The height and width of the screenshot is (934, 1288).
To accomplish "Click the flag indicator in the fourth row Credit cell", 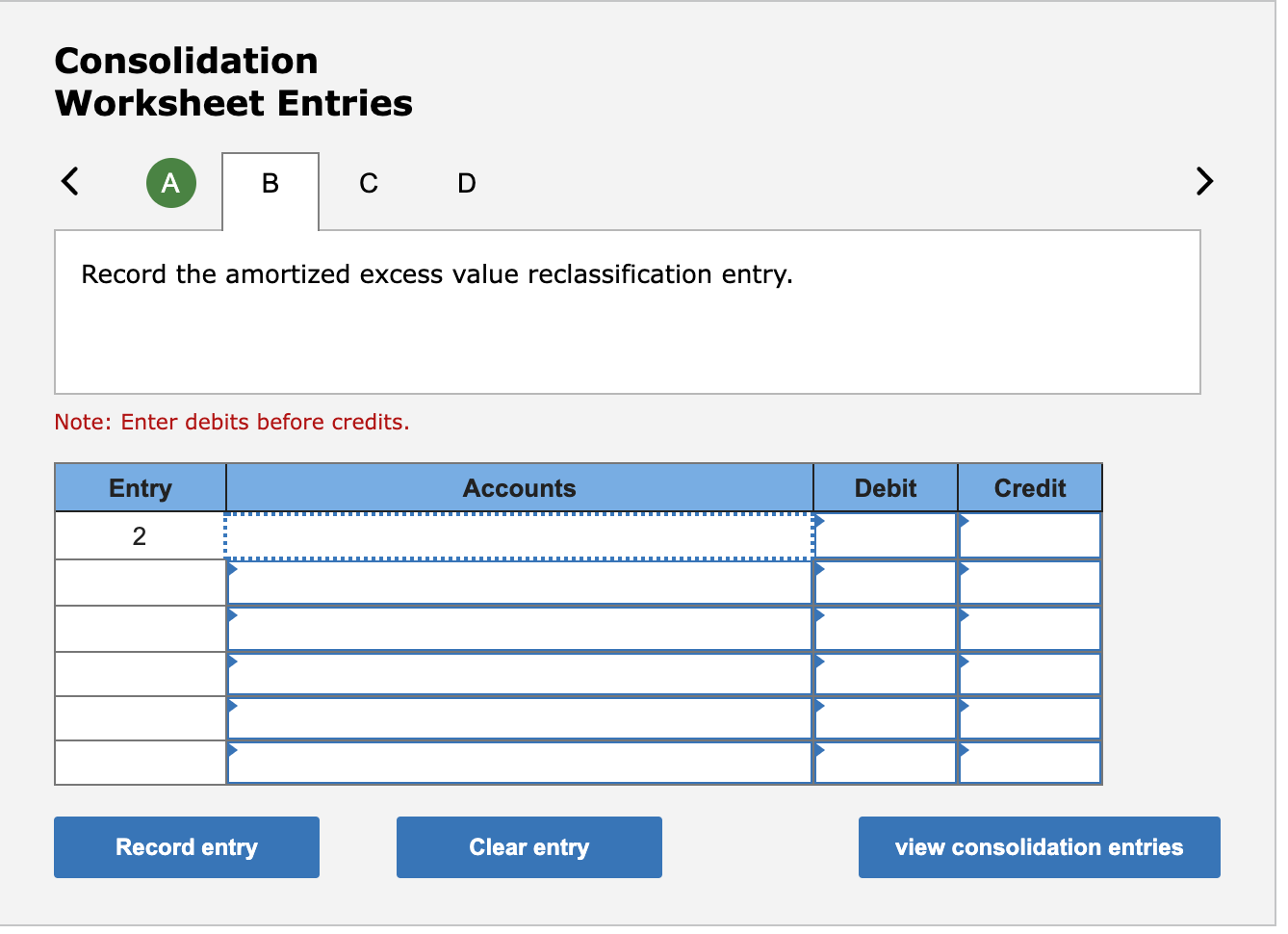I will point(964,662).
